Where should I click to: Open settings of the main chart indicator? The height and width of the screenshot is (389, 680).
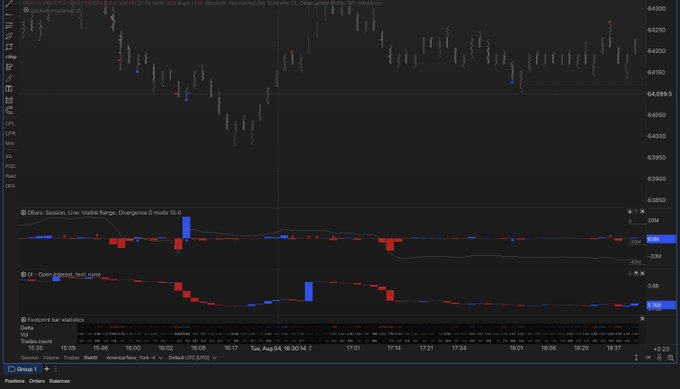(26, 10)
